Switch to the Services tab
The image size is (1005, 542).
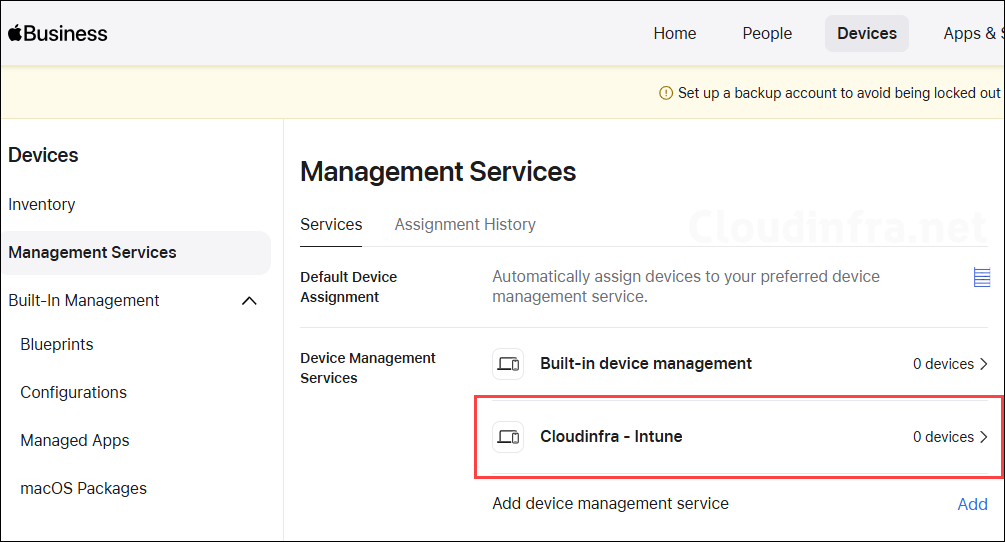(x=331, y=224)
